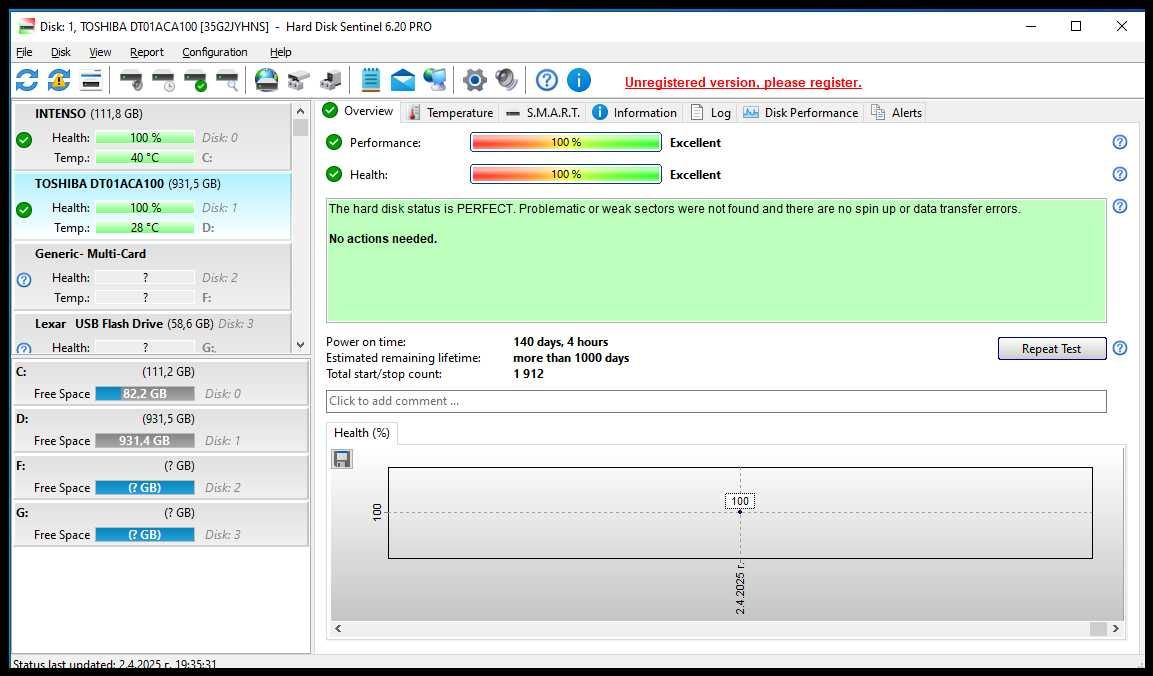The height and width of the screenshot is (676, 1153).
Task: Click the globe and monitor network icon
Action: [x=435, y=79]
